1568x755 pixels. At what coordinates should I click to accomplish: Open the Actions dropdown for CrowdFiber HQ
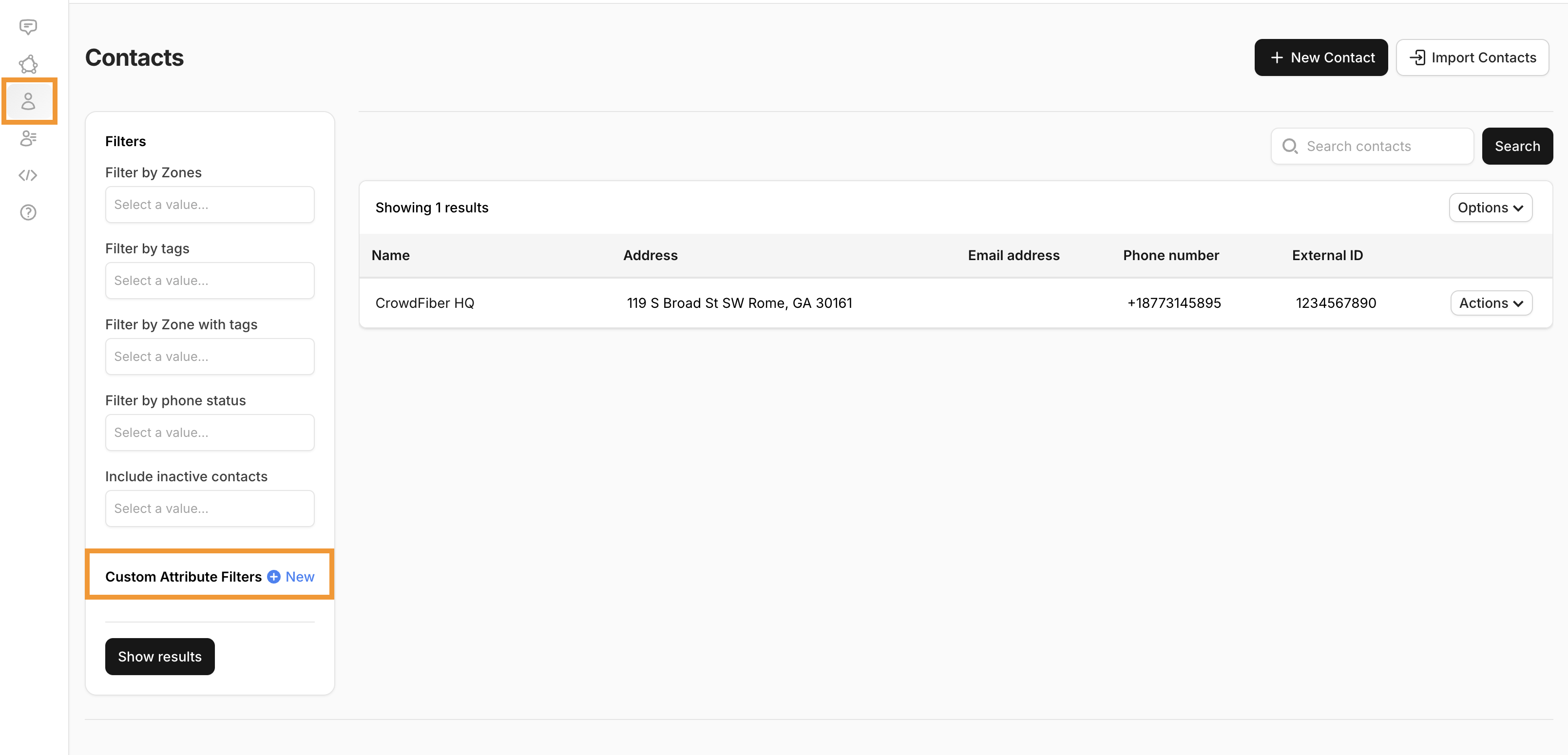1492,302
